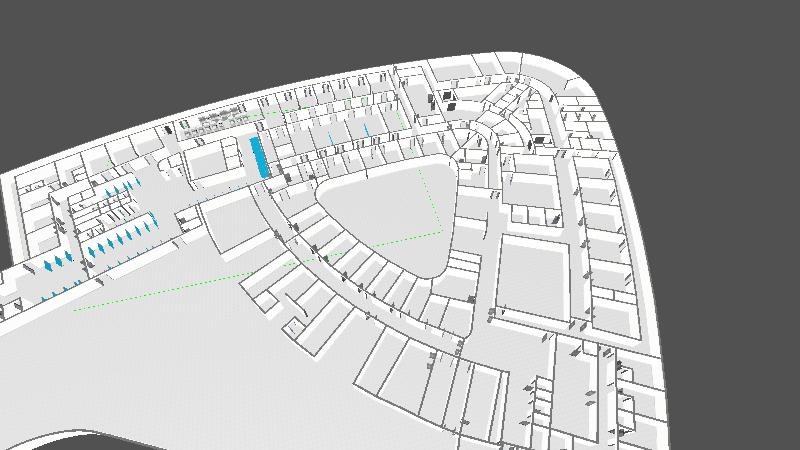Select the big rectangular block left of blue bar
This screenshot has height=450, width=800.
(x=212, y=160)
